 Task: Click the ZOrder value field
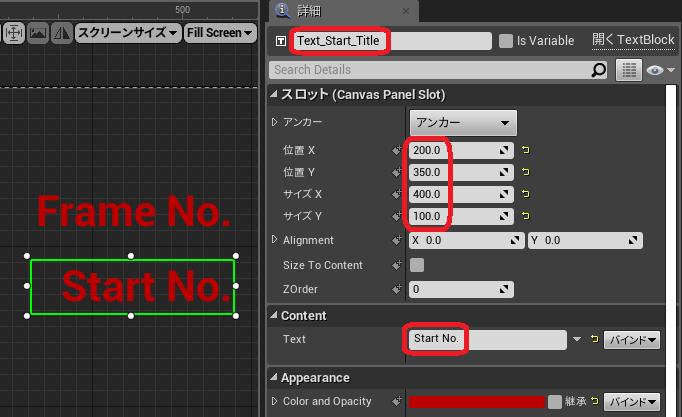point(461,289)
